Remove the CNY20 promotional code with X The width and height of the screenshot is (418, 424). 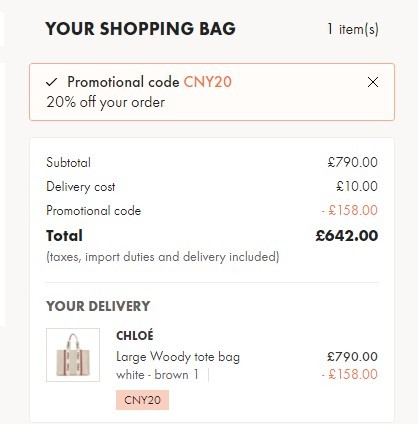373,82
